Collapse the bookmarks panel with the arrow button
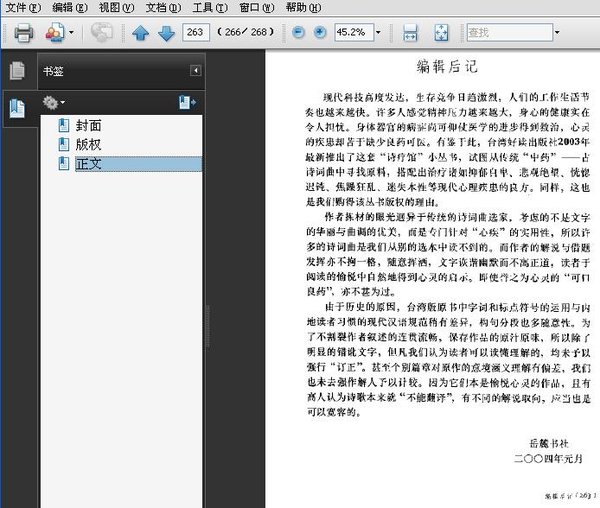This screenshot has width=600, height=508. (196, 70)
